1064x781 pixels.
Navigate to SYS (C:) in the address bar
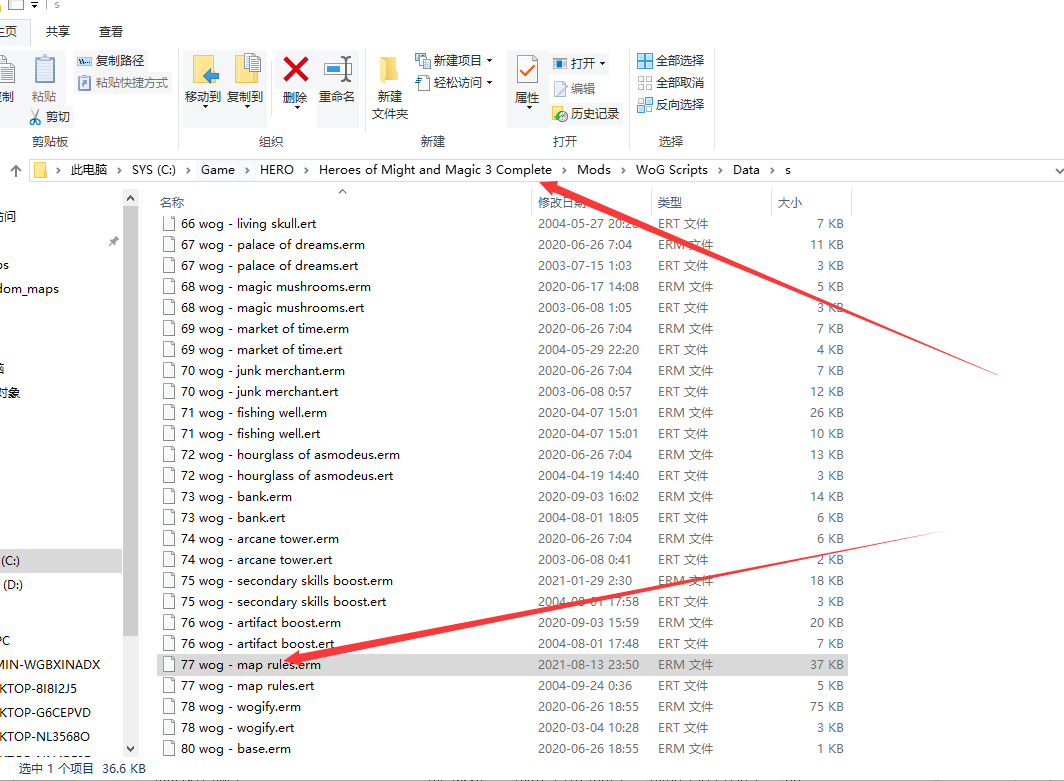tap(154, 170)
